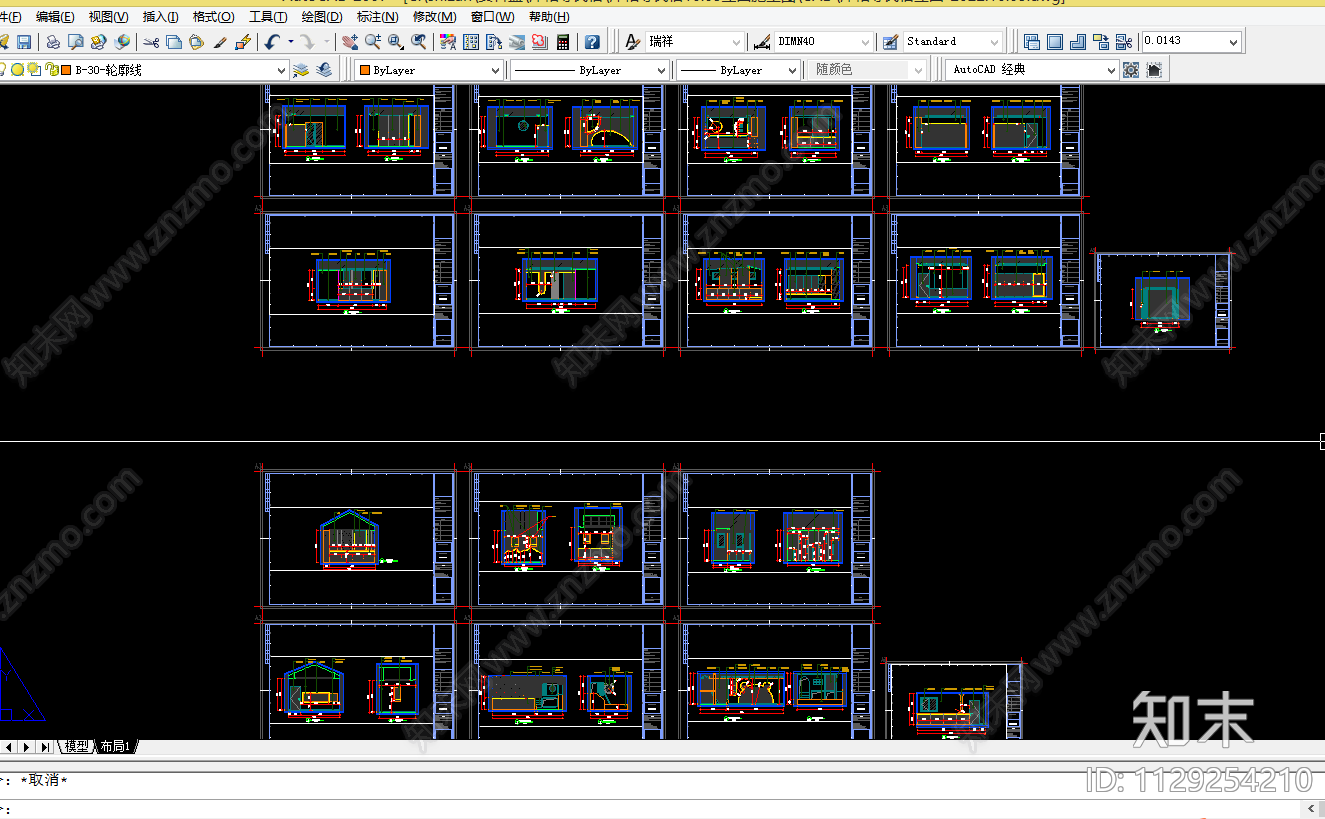This screenshot has width=1325, height=819.
Task: Click the Plot/Print icon
Action: 53,42
